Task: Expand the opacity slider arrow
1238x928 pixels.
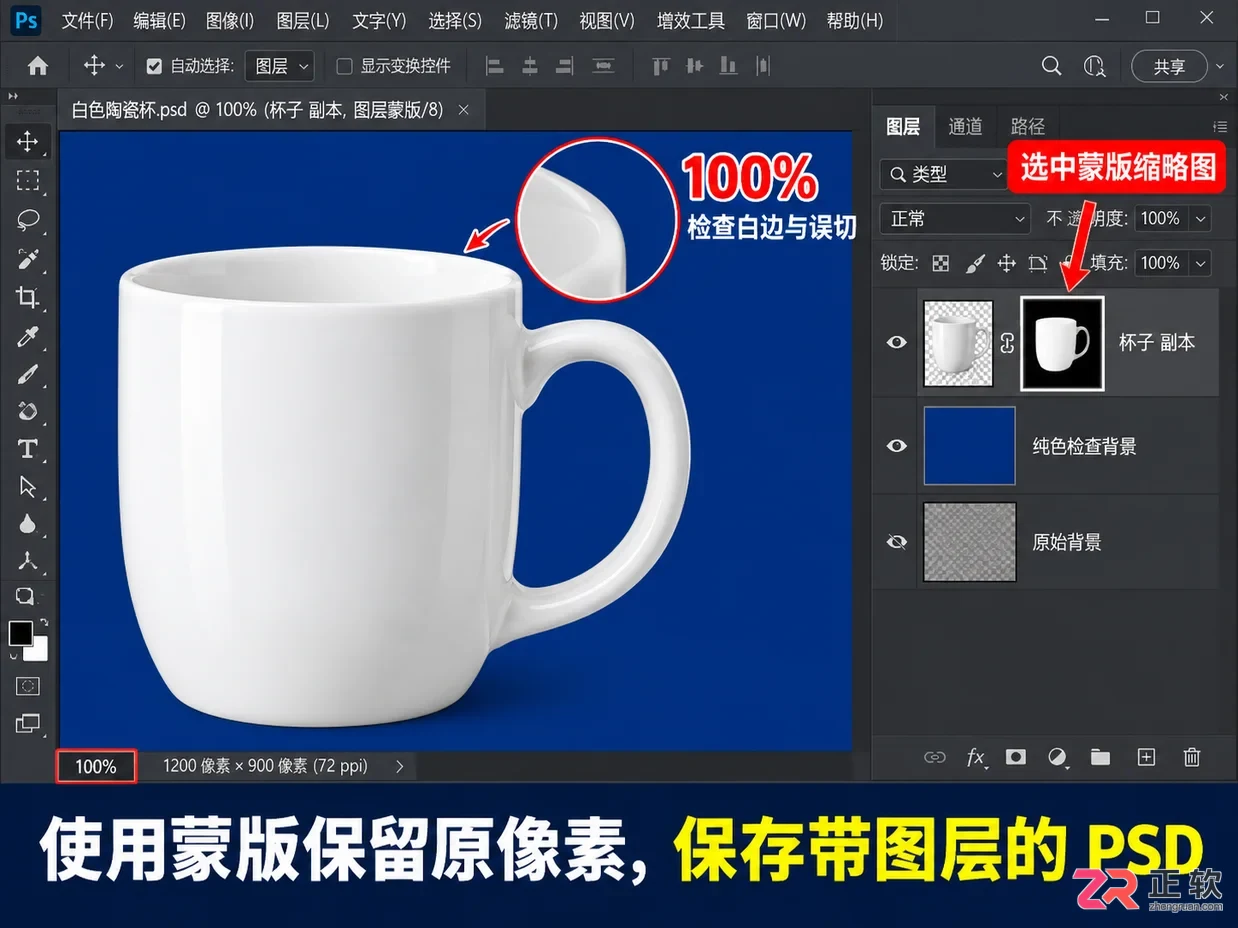Action: coord(1200,218)
